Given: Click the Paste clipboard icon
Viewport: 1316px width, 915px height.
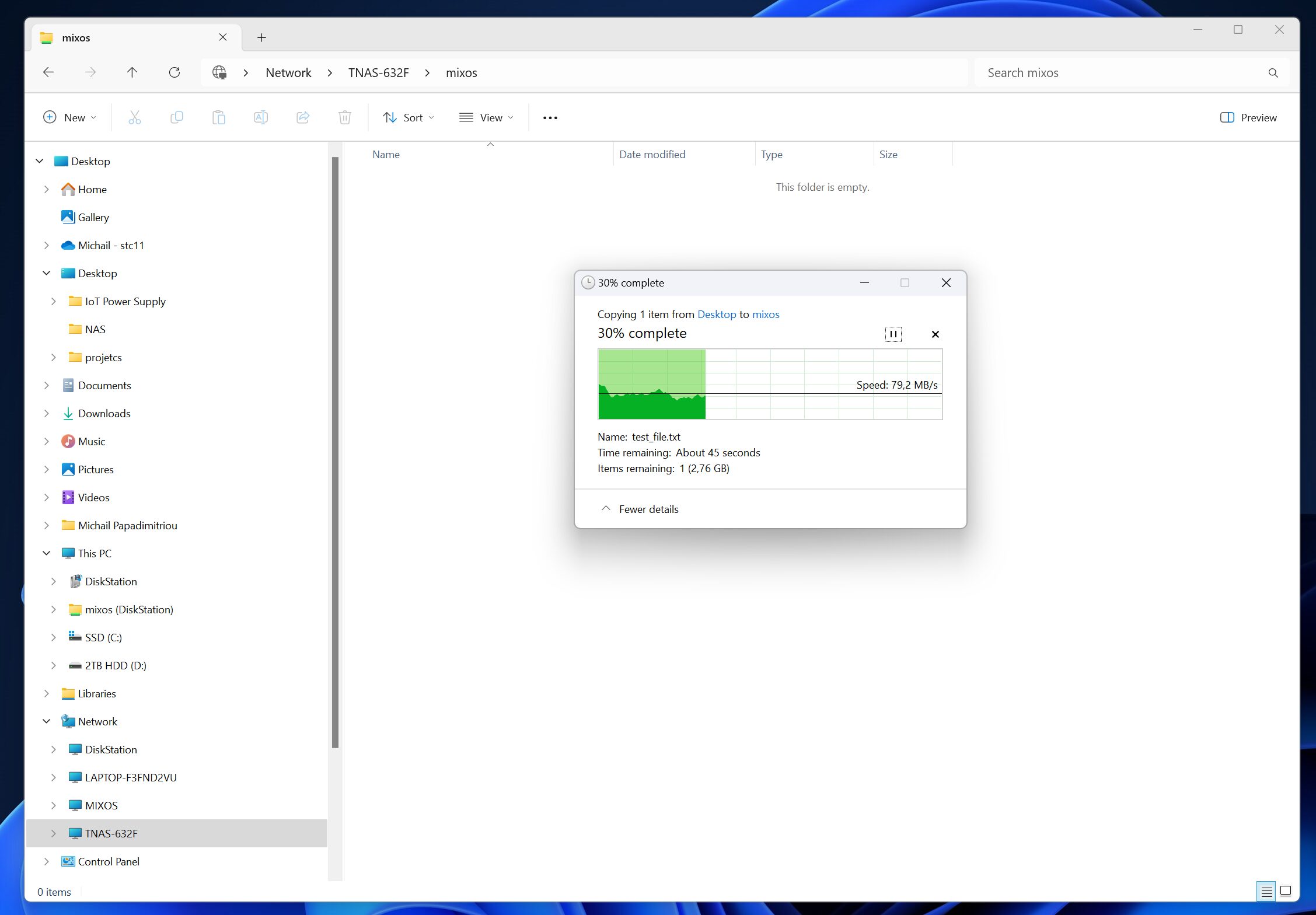Looking at the screenshot, I should coord(219,117).
